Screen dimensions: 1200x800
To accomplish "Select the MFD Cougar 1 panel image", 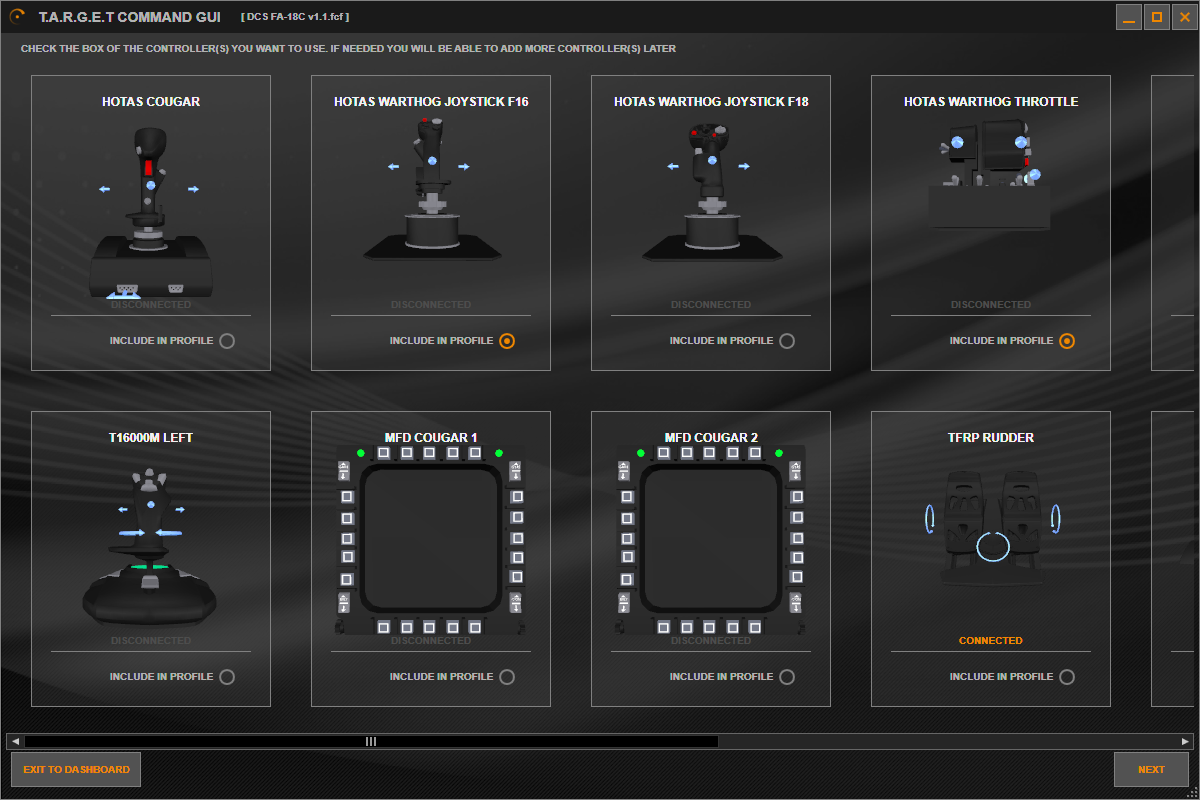I will [431, 540].
